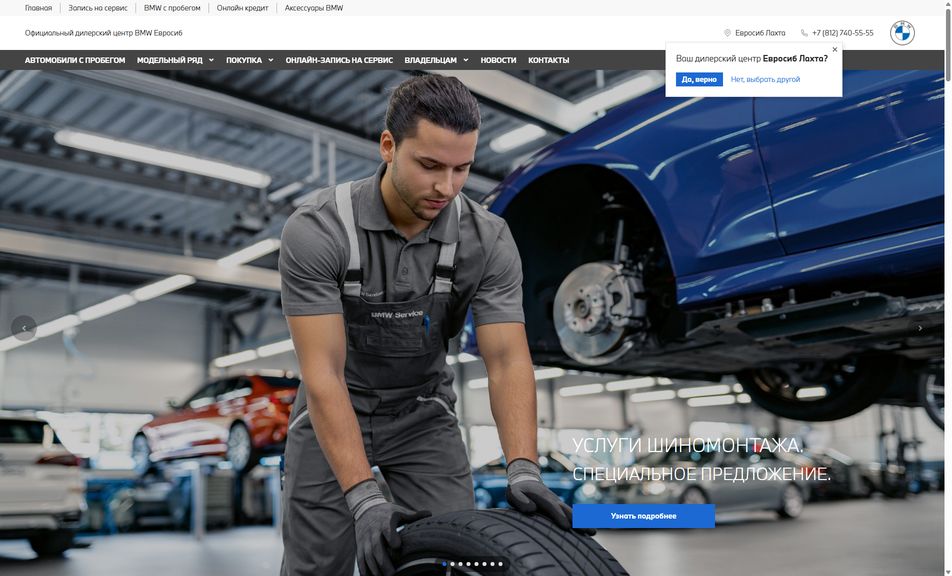Choose Нет, выбрать другой in the popup
Viewport: 952px width, 576px height.
[765, 80]
